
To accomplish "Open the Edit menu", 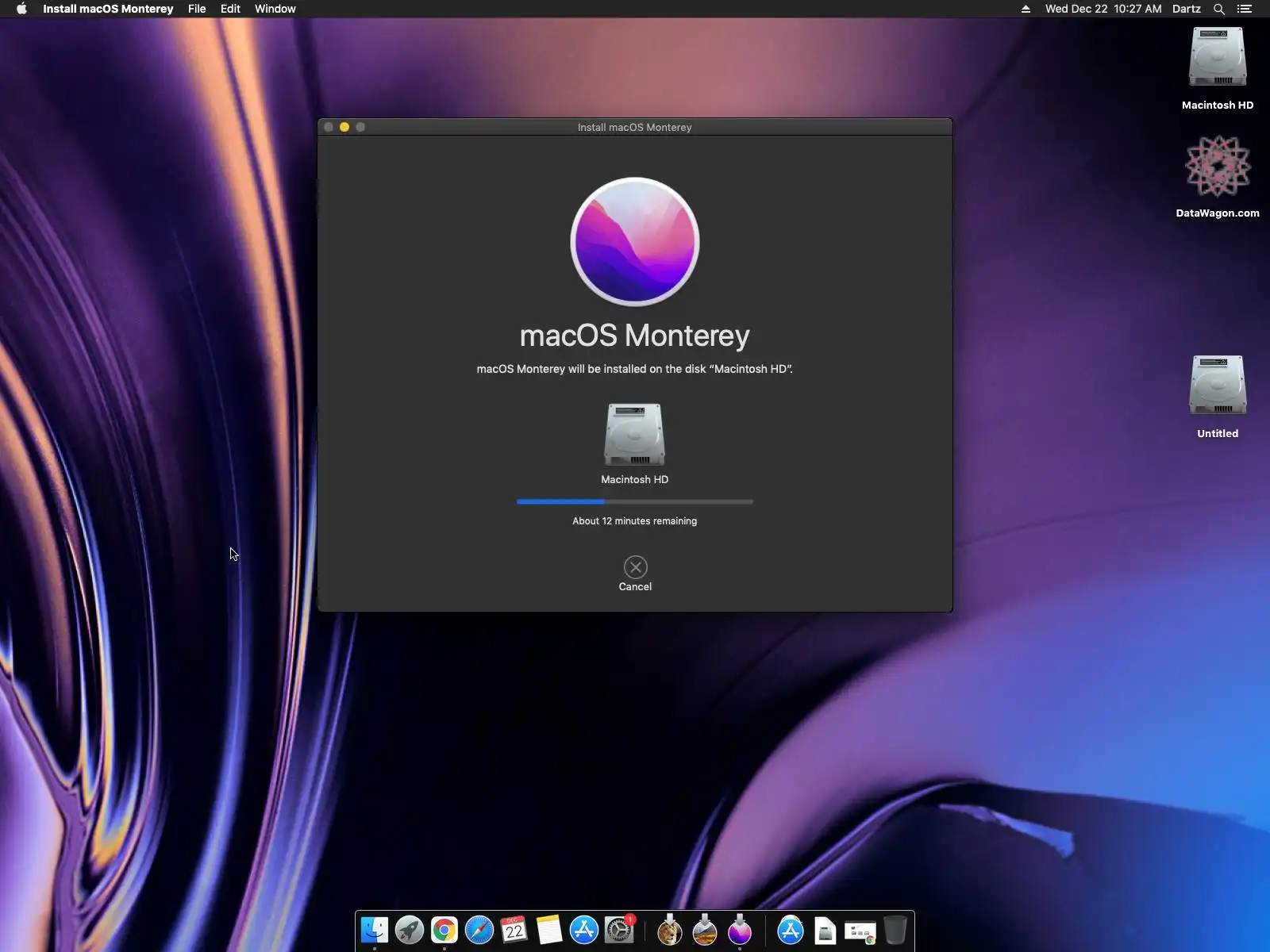I will coord(230,9).
